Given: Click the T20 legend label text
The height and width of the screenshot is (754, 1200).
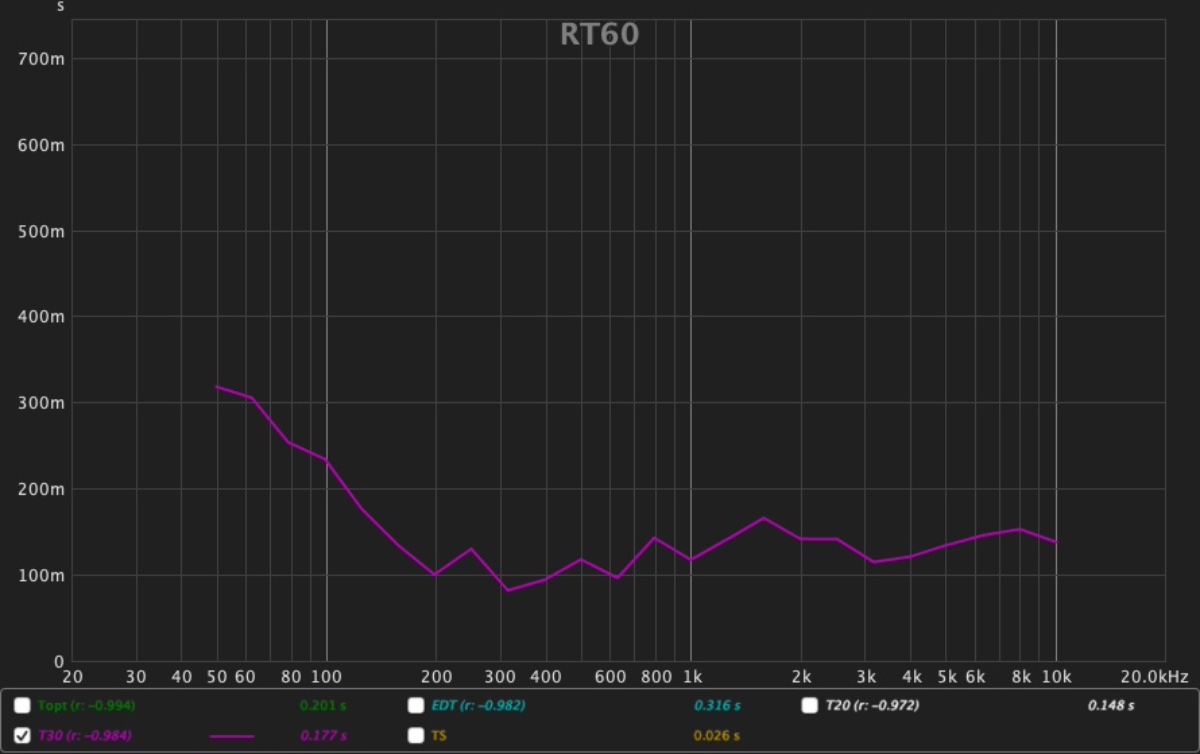Looking at the screenshot, I should (872, 705).
